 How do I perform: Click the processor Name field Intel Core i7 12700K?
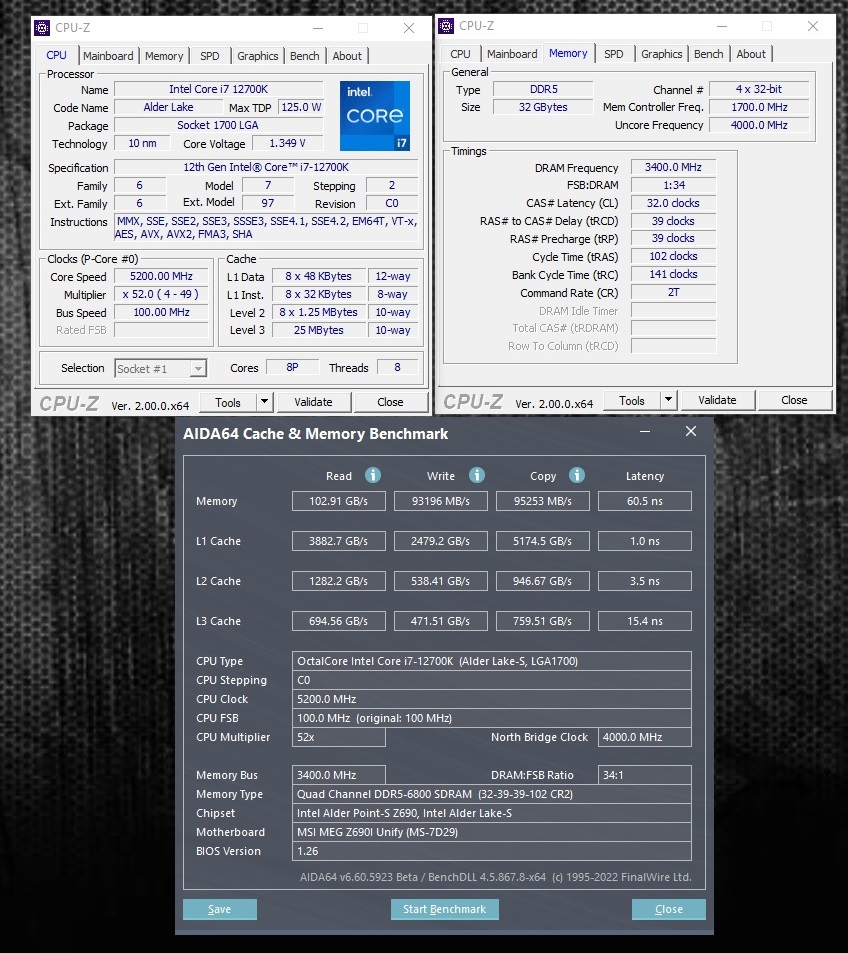(218, 89)
